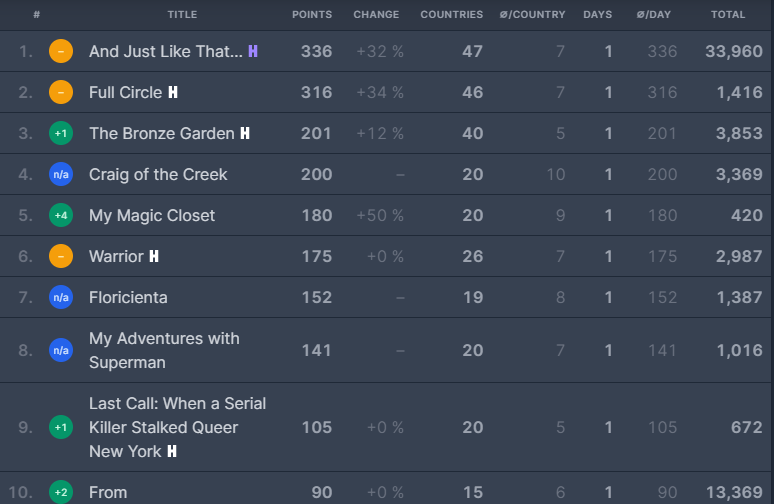Click the green +4 badge for My Magic Closet

point(61,215)
